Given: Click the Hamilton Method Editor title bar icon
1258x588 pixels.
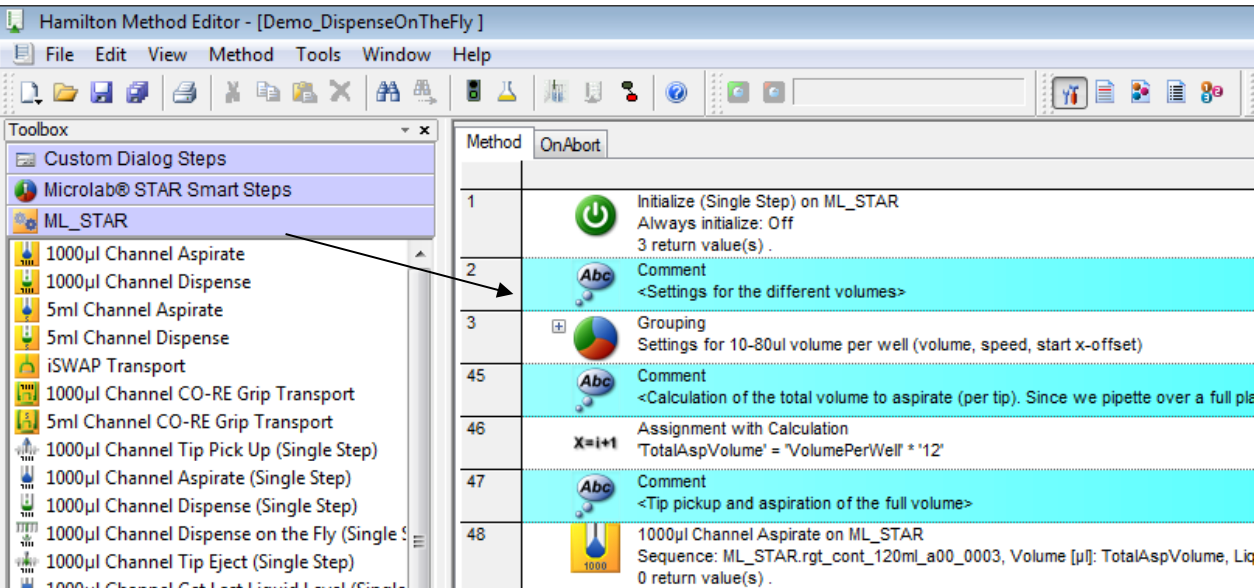Looking at the screenshot, I should click(15, 20).
